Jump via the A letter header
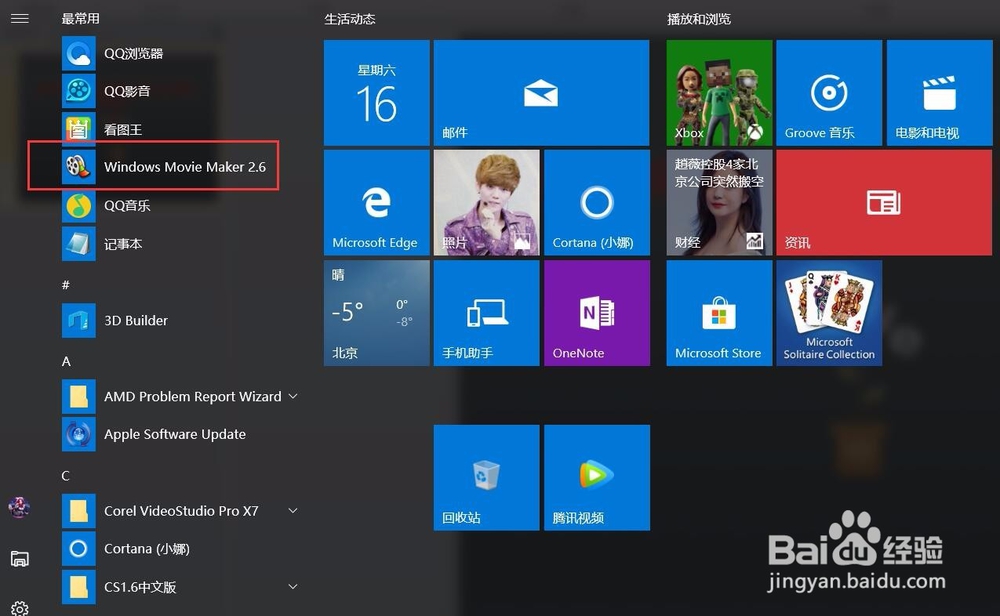Screen dimensions: 1000x616 pos(66,362)
